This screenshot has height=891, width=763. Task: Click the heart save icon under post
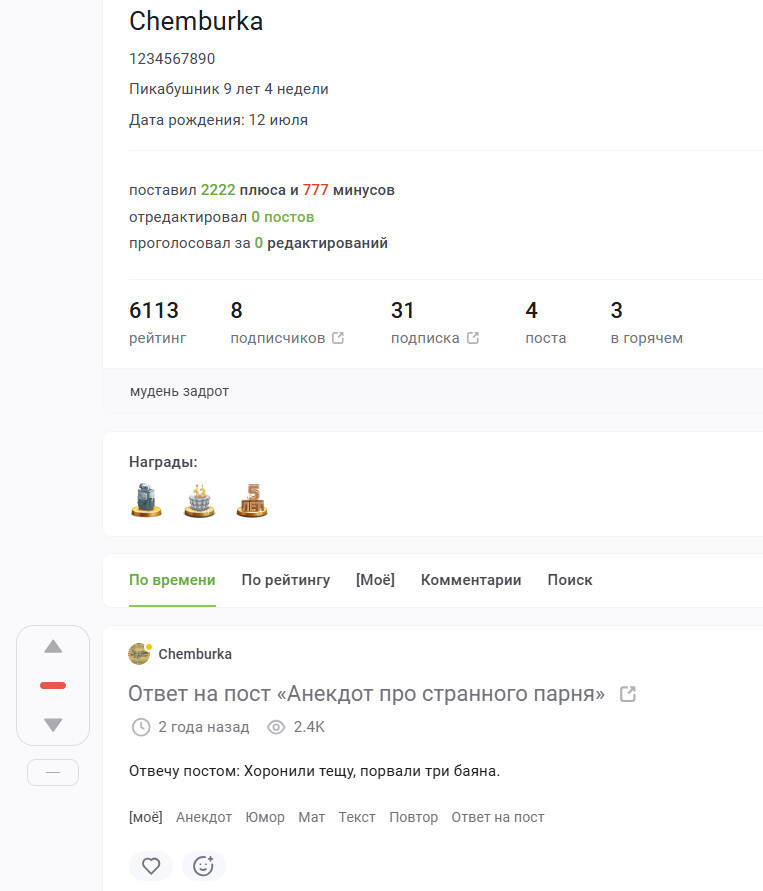click(151, 866)
